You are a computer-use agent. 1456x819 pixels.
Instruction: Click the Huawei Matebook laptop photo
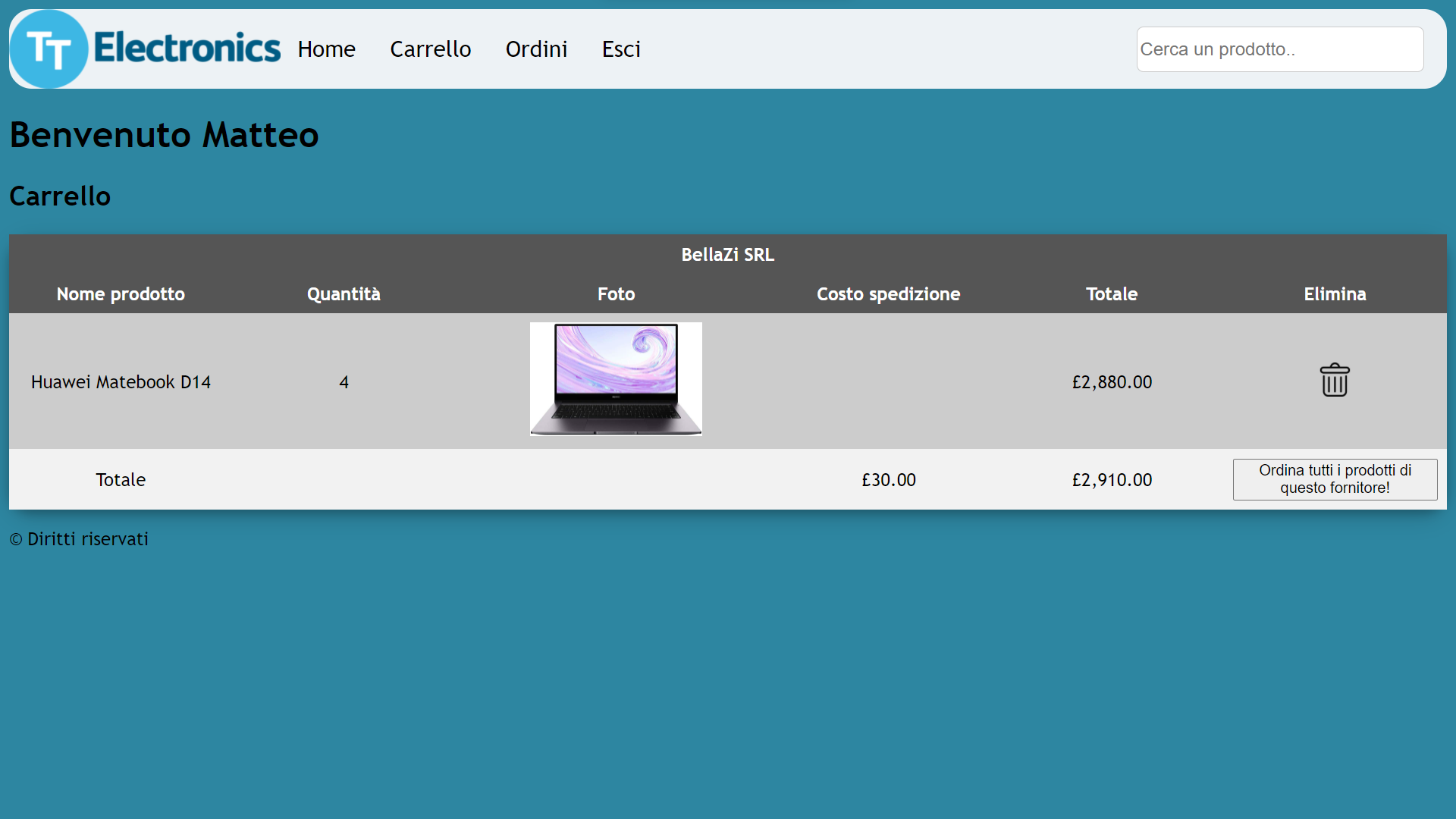[x=616, y=379]
